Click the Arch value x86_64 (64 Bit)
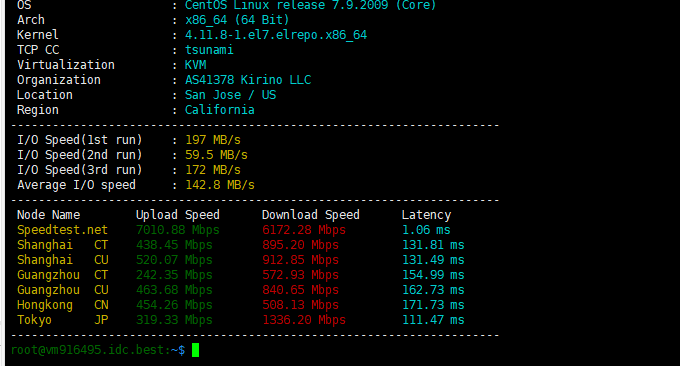Viewport: 680px width, 366px height. (237, 20)
